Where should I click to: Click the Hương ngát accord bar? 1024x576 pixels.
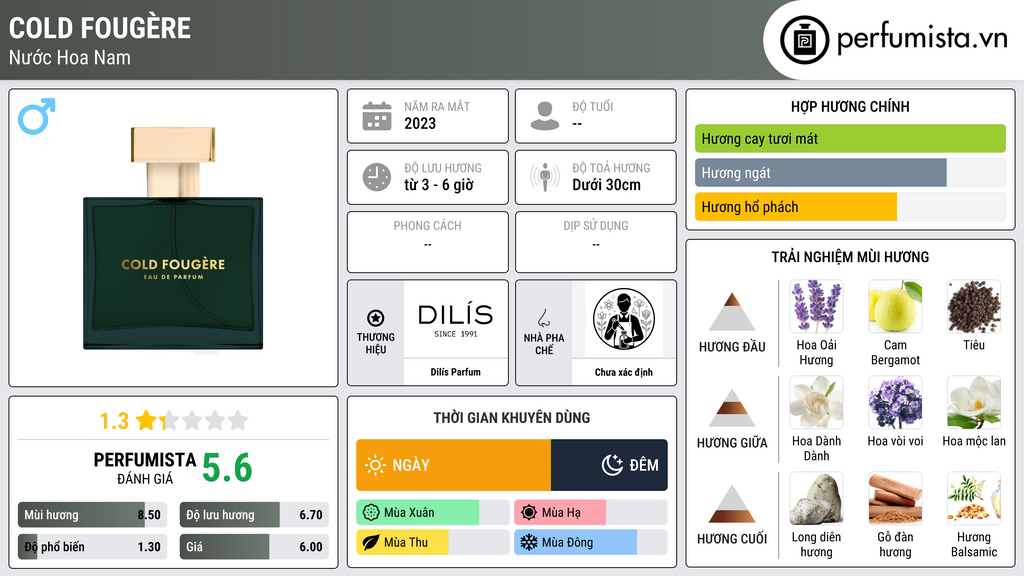click(850, 173)
